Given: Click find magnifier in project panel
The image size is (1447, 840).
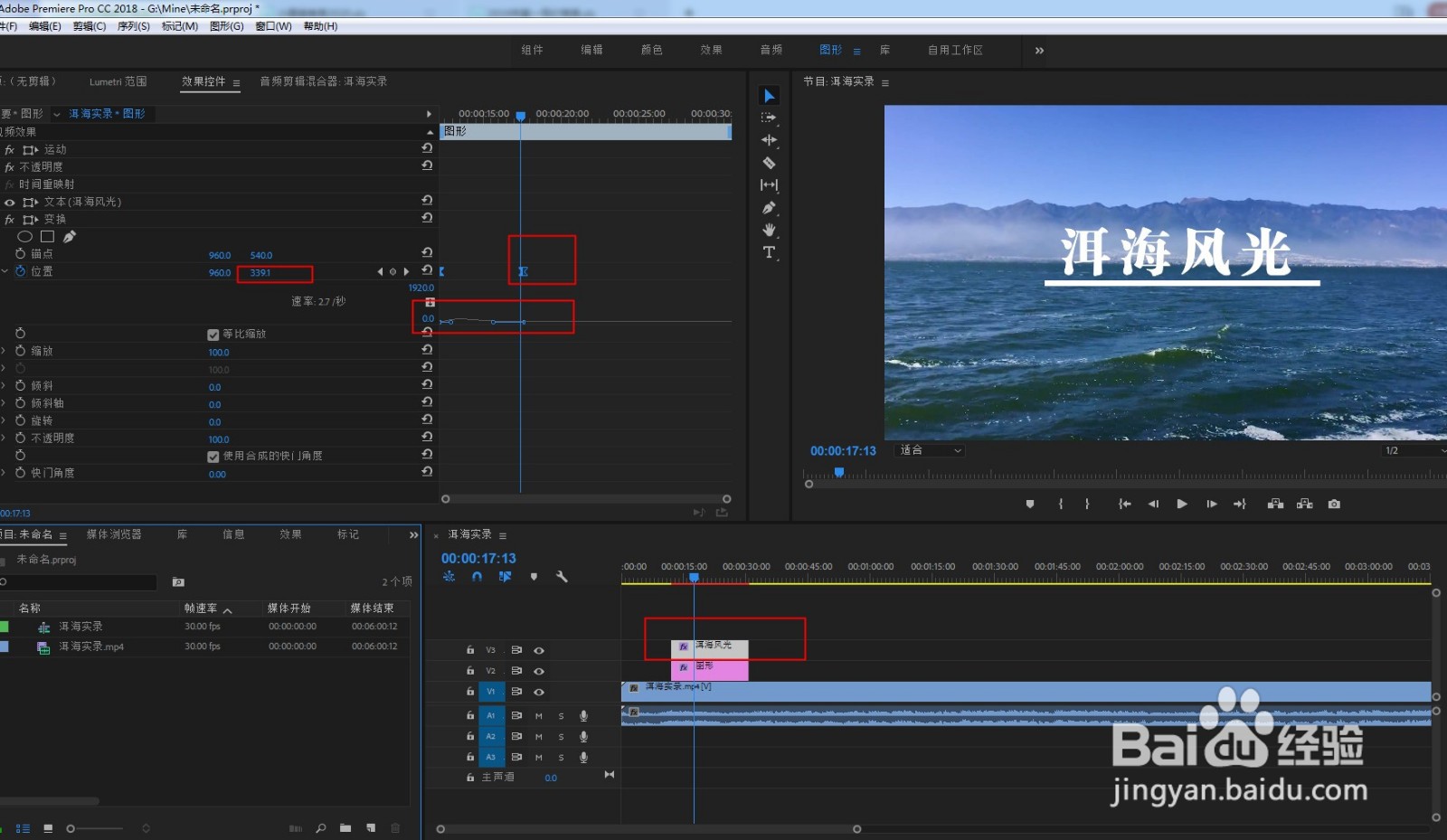Looking at the screenshot, I should point(321,827).
